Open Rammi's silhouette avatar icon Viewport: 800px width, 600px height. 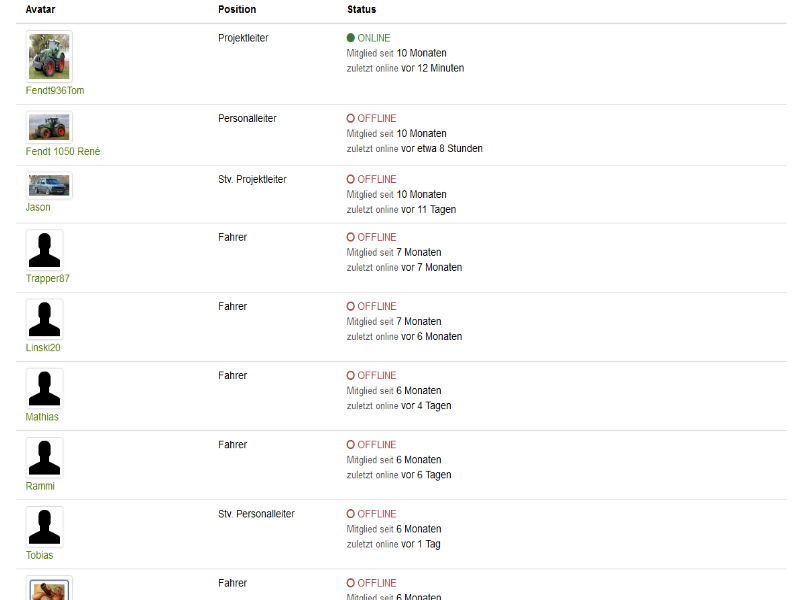pos(44,458)
